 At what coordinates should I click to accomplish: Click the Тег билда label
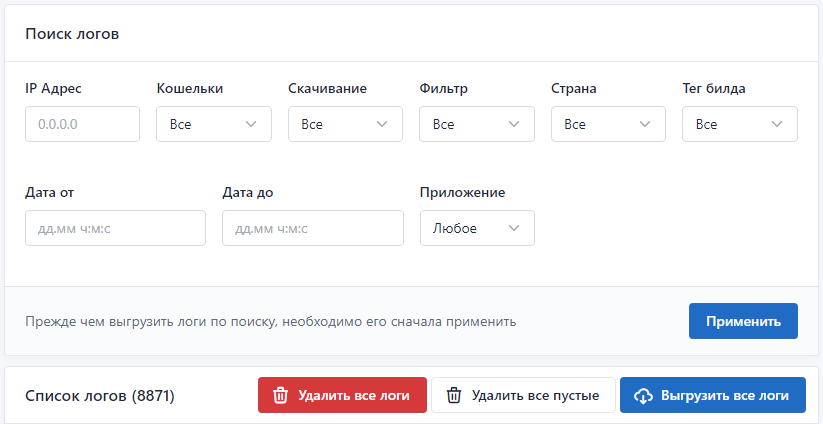pos(714,89)
